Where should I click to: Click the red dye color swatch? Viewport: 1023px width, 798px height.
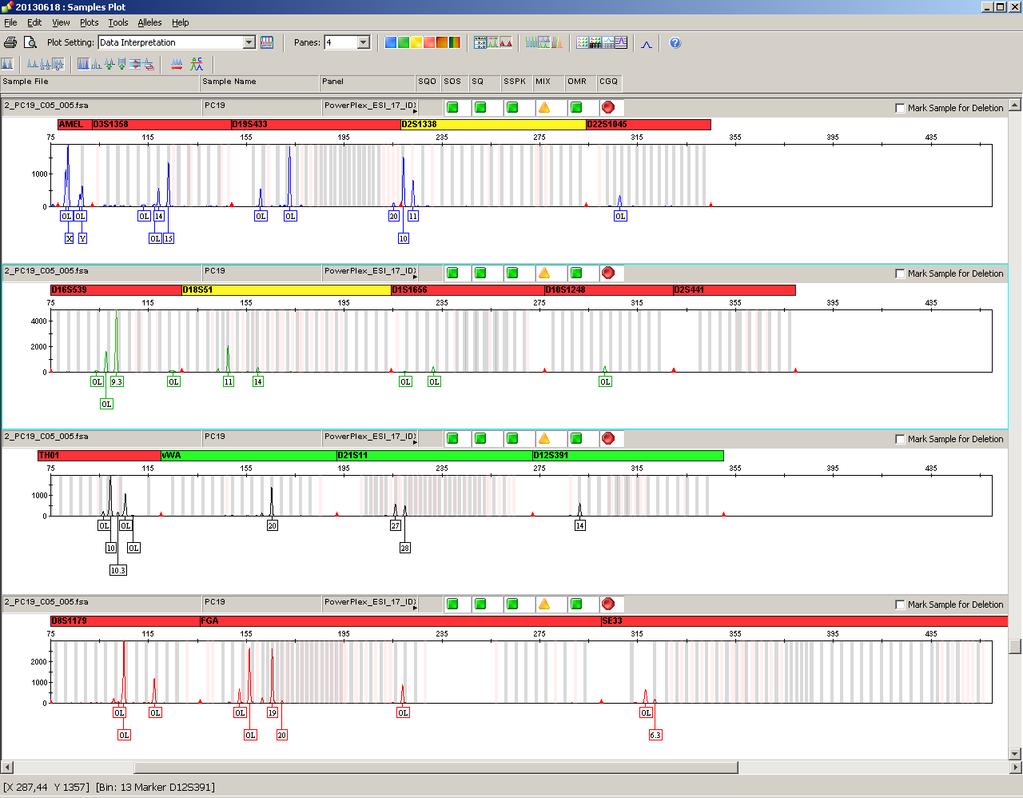tap(430, 42)
